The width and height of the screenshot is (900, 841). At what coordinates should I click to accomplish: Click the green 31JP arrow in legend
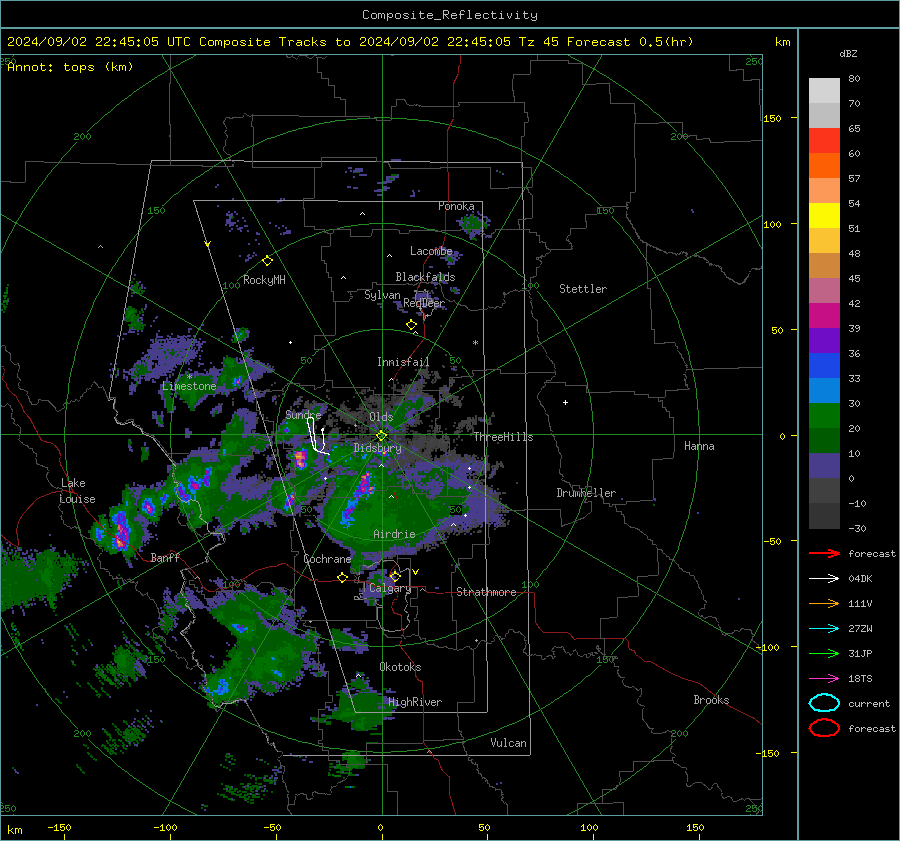[824, 653]
